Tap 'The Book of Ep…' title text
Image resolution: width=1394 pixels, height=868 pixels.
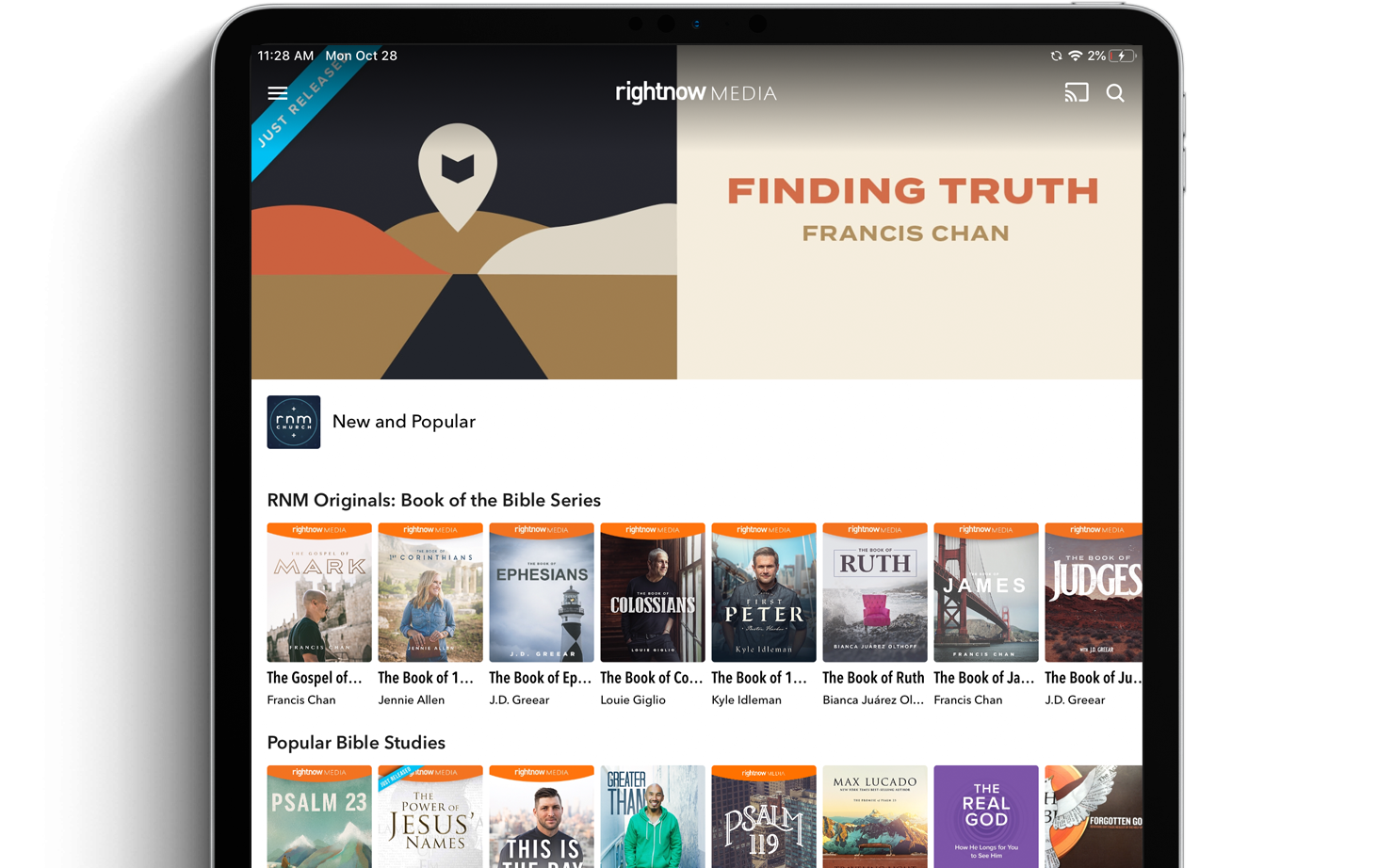click(x=541, y=678)
